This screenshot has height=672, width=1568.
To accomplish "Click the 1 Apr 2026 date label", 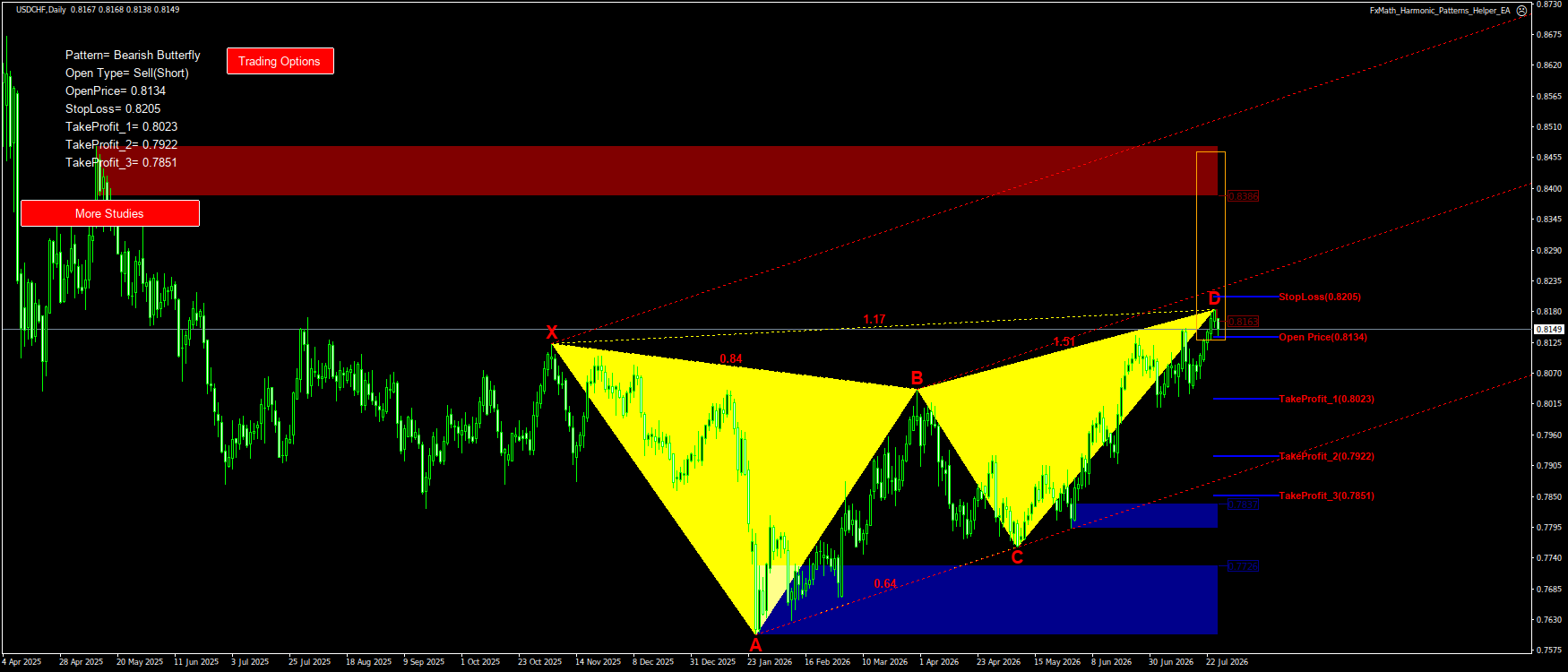I will 939,662.
